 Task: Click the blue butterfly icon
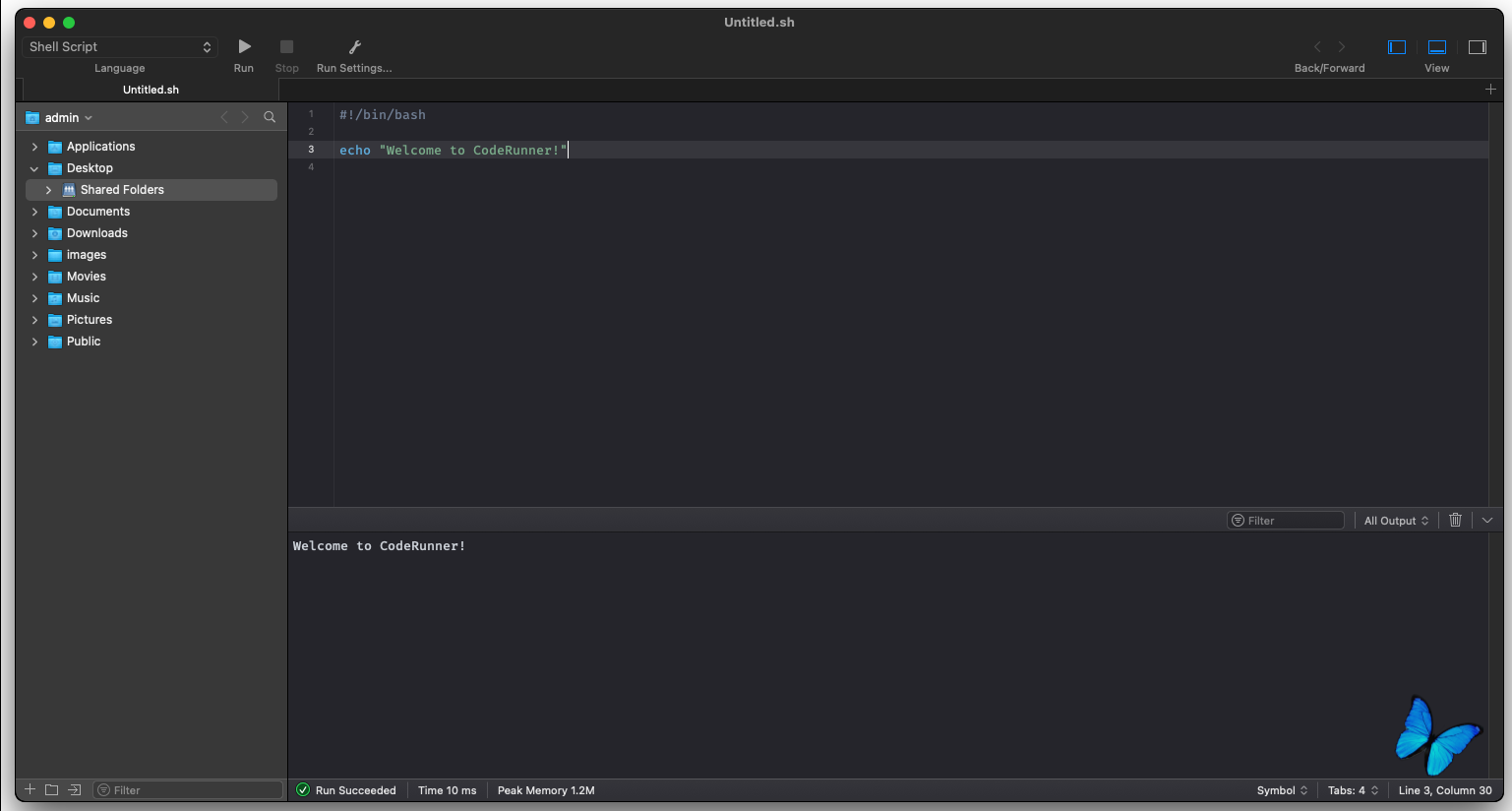click(x=1437, y=736)
